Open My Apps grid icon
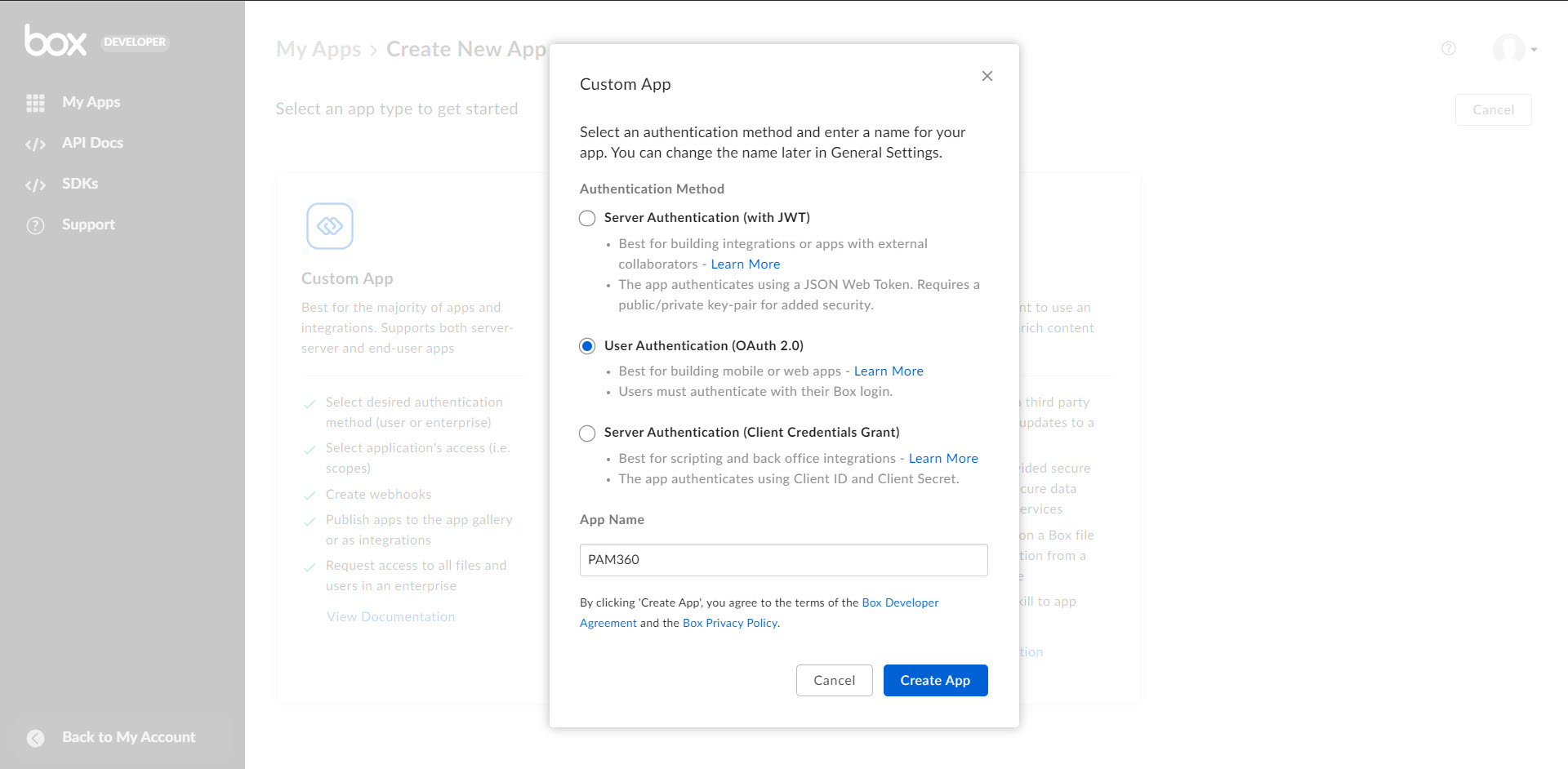 coord(35,103)
